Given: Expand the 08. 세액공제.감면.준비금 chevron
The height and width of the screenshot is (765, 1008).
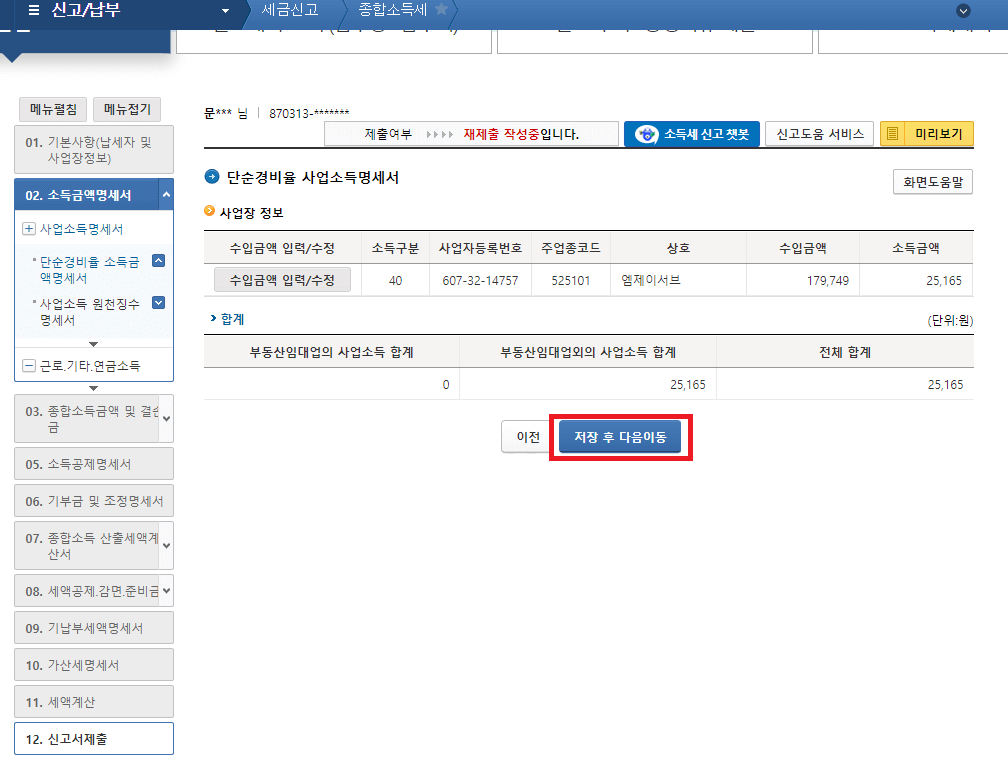Looking at the screenshot, I should point(166,591).
